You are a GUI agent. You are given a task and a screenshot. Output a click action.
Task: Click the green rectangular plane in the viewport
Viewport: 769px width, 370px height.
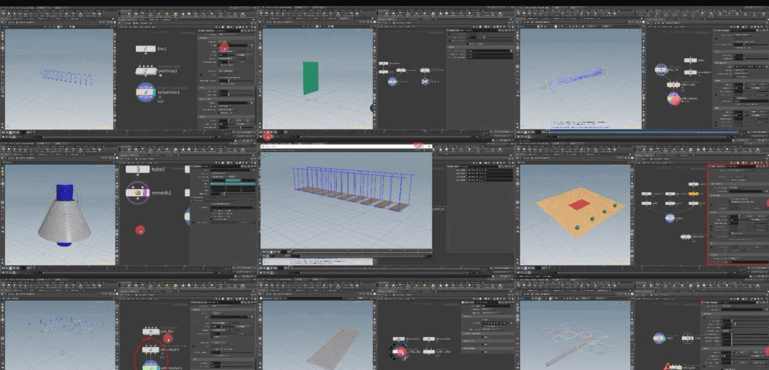coord(310,78)
